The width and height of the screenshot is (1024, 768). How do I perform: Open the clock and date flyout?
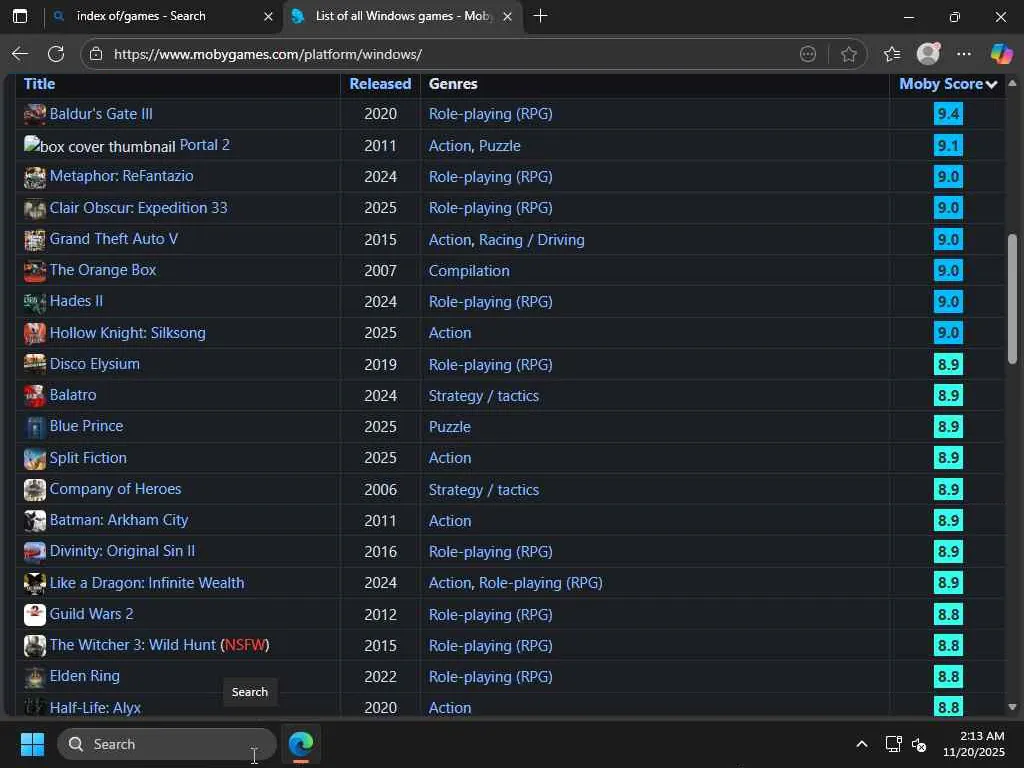[974, 744]
